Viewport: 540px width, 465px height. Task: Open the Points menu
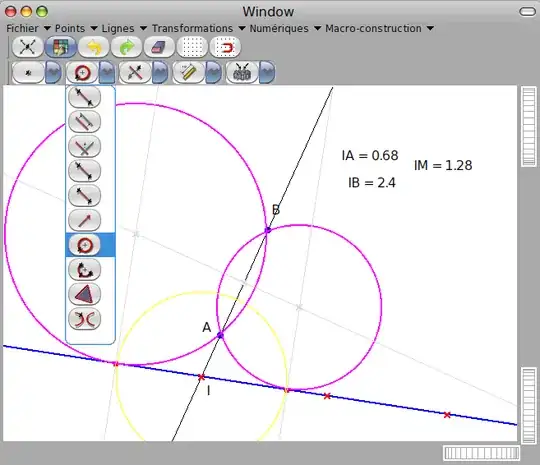pos(76,28)
